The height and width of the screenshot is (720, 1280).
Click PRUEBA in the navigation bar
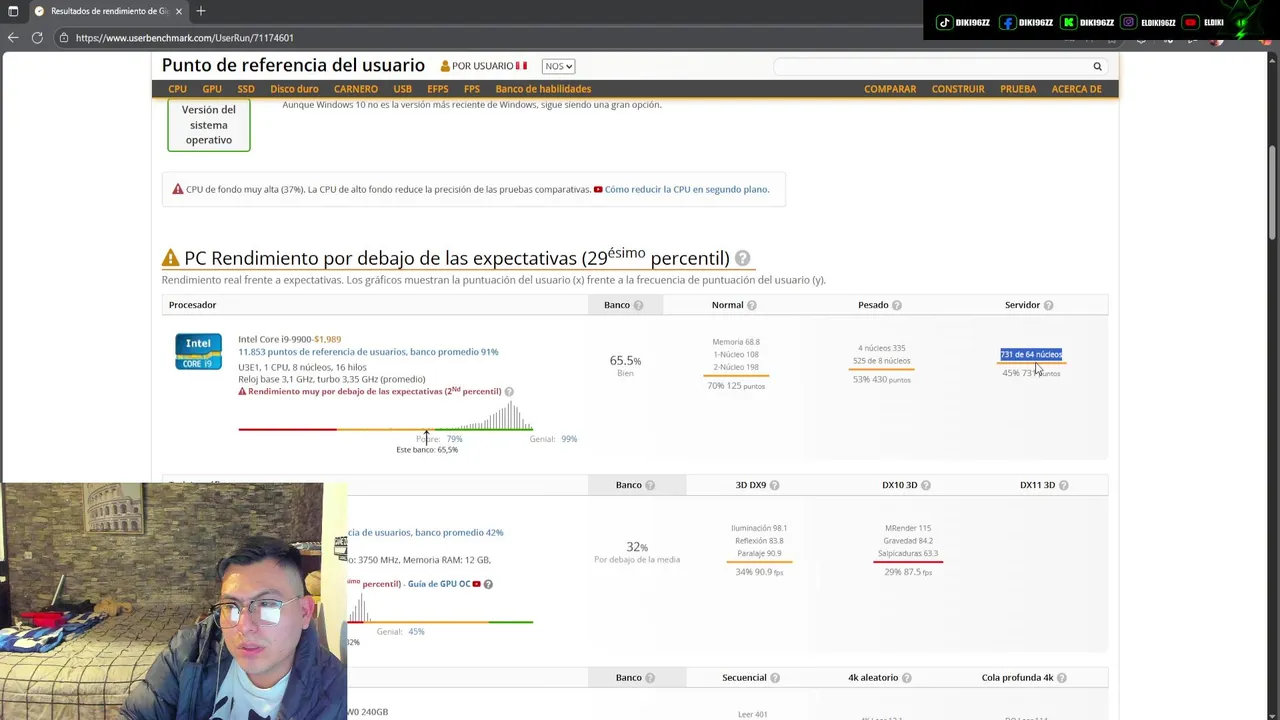(x=1018, y=89)
